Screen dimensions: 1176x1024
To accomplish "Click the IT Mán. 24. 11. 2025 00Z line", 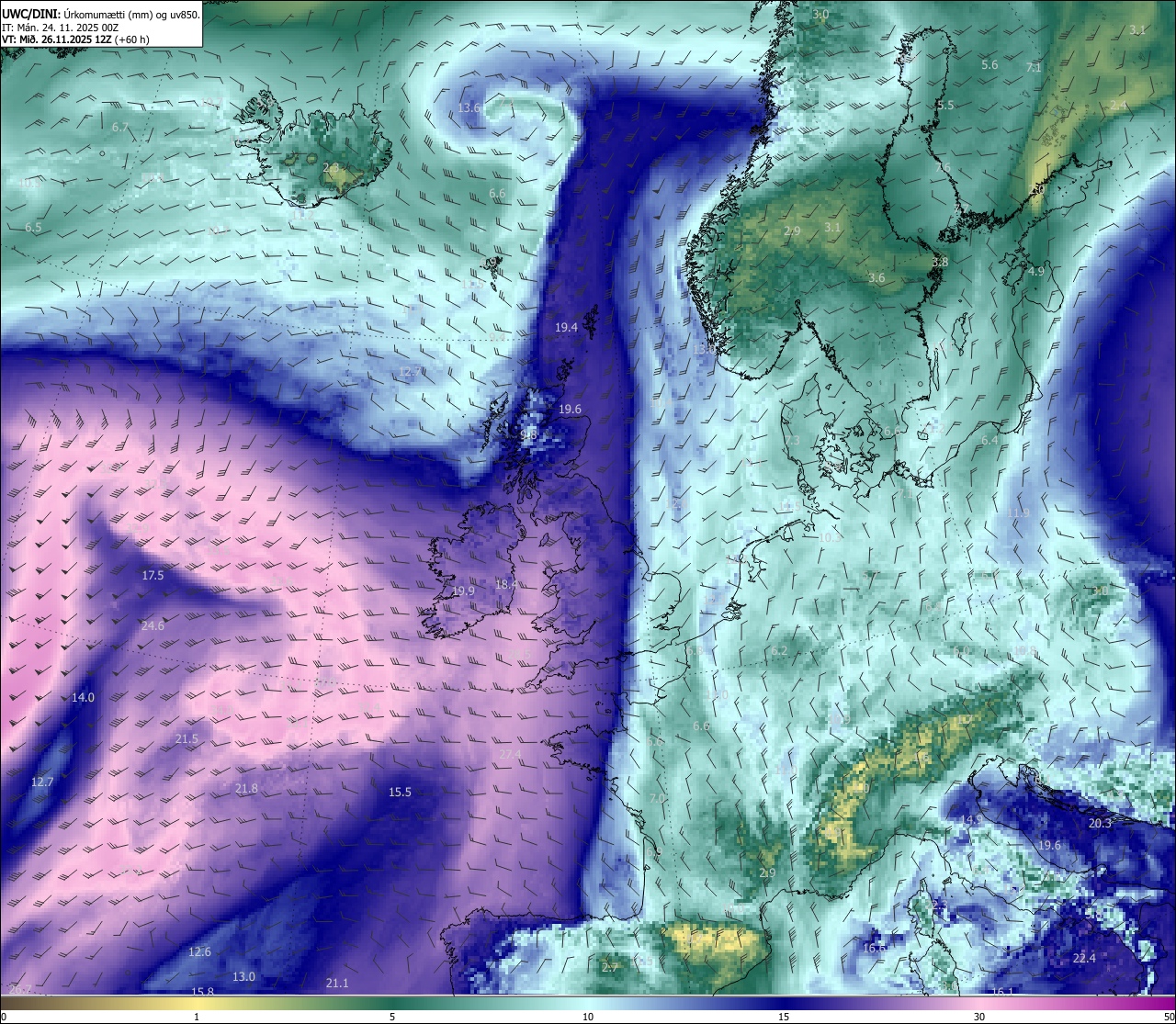I will [x=60, y=28].
